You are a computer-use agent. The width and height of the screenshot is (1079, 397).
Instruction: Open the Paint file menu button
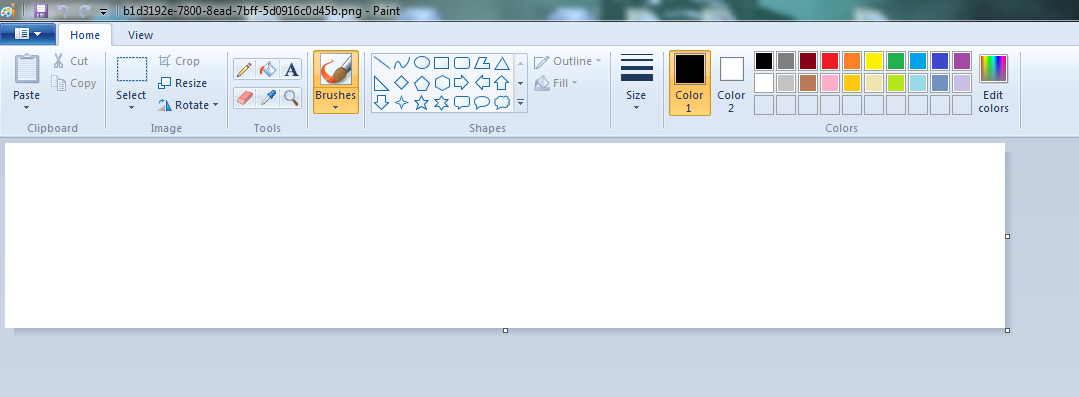[28, 34]
